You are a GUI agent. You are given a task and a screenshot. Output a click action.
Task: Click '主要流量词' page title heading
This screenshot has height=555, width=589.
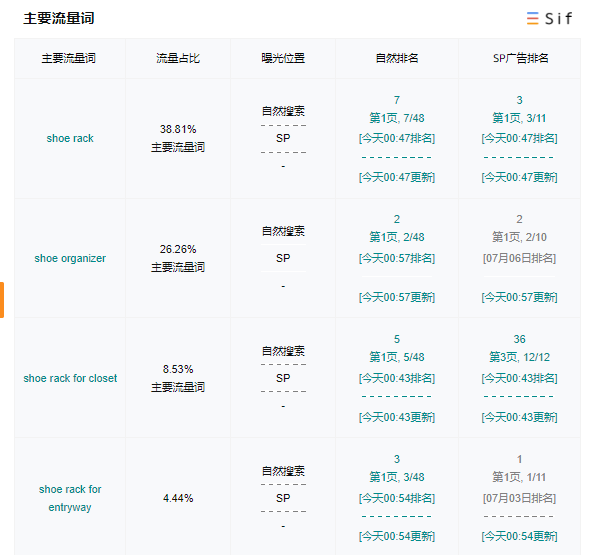coord(59,18)
